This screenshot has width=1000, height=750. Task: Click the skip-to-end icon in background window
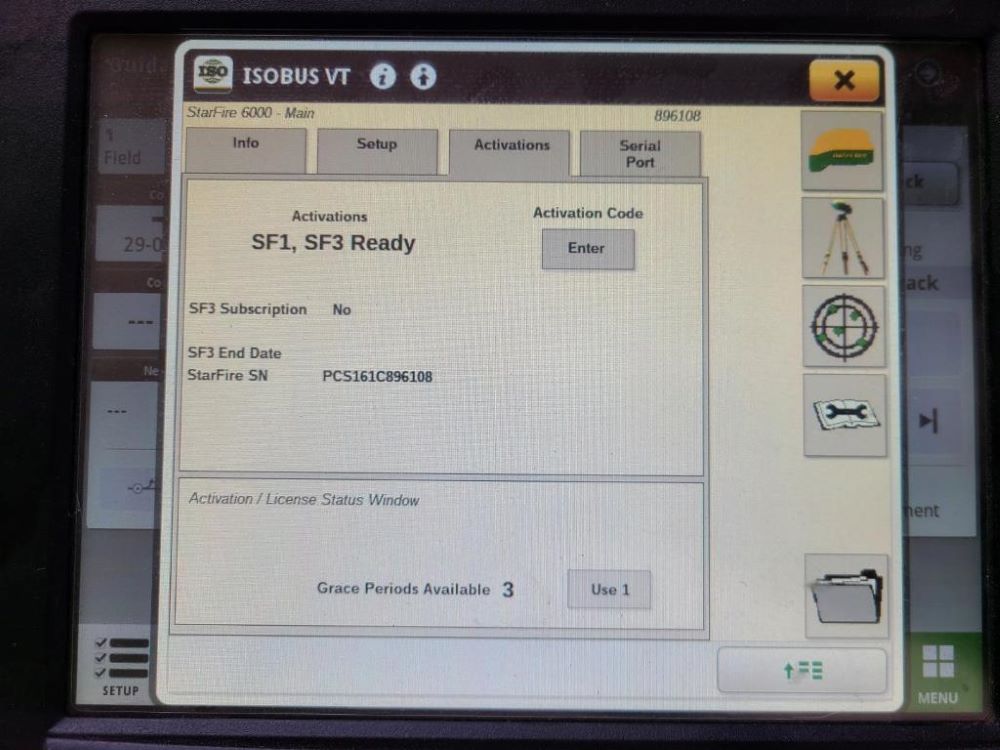click(x=928, y=421)
